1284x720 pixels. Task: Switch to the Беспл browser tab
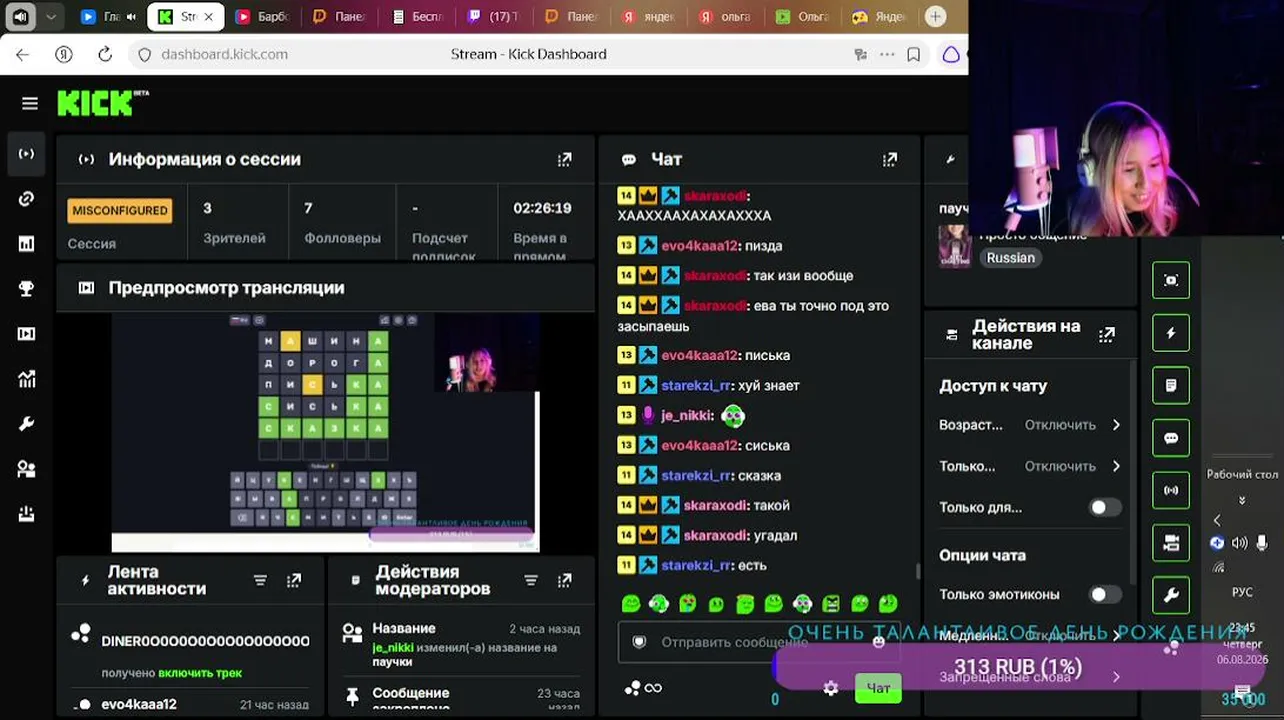click(x=420, y=16)
